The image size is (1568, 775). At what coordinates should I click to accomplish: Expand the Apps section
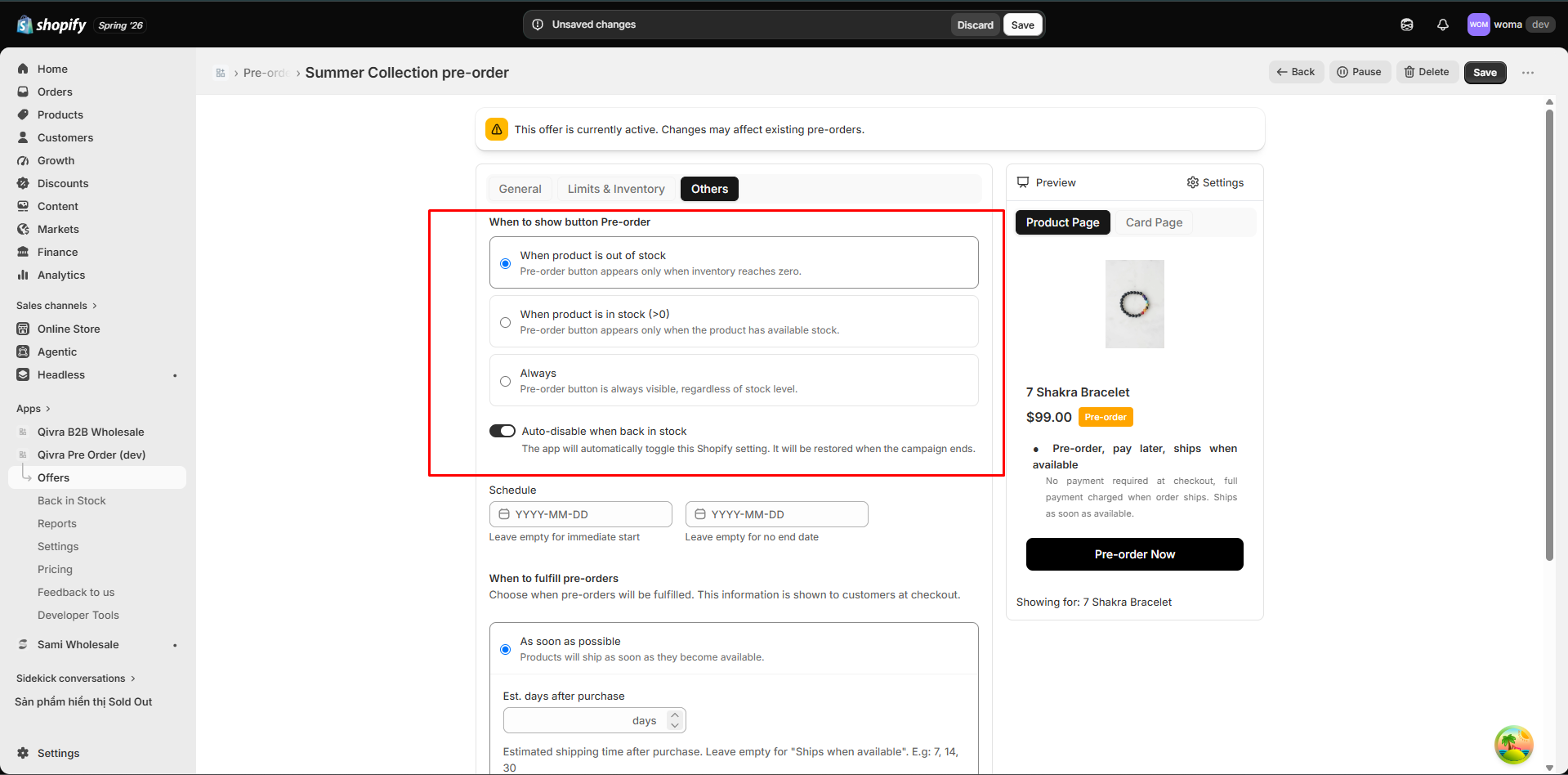pos(34,409)
